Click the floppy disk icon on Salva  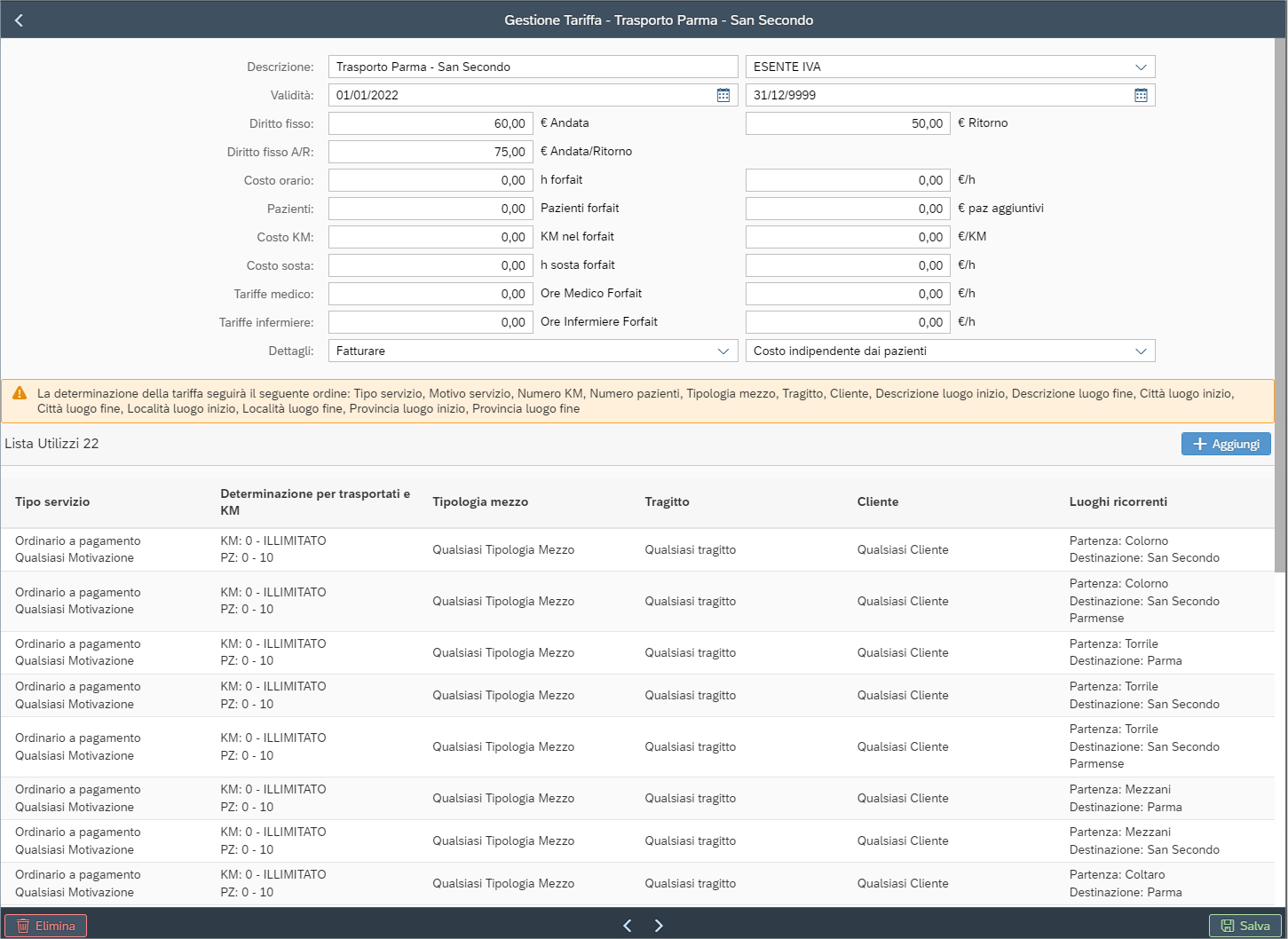pos(1228,926)
